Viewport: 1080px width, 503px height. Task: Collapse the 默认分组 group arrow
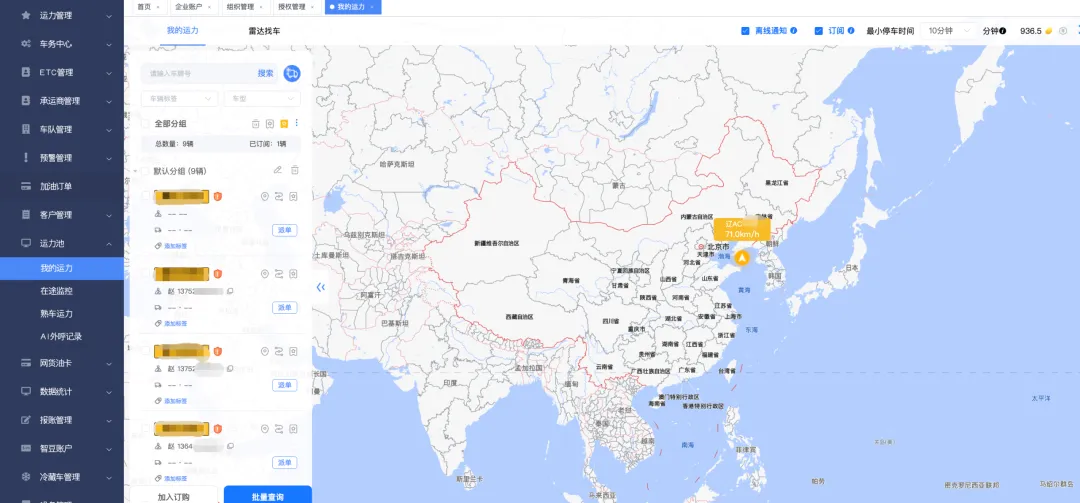135,171
